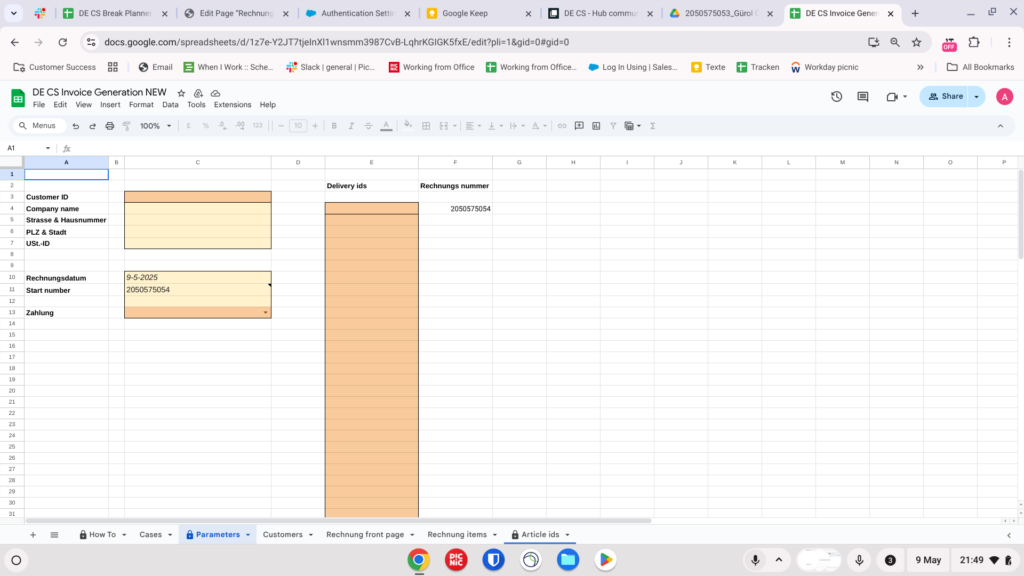Open the comments icon near Share
The height and width of the screenshot is (576, 1024).
coord(862,97)
